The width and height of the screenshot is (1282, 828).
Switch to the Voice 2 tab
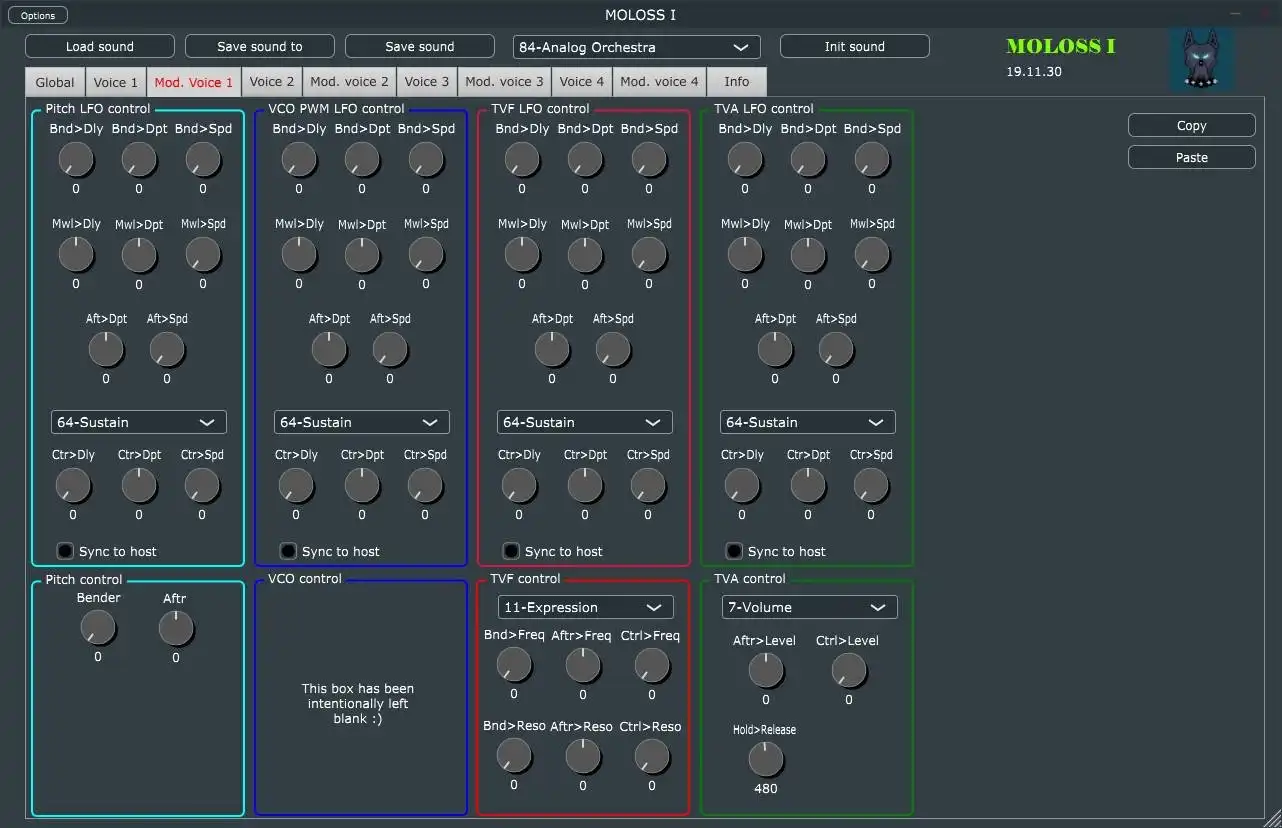272,82
